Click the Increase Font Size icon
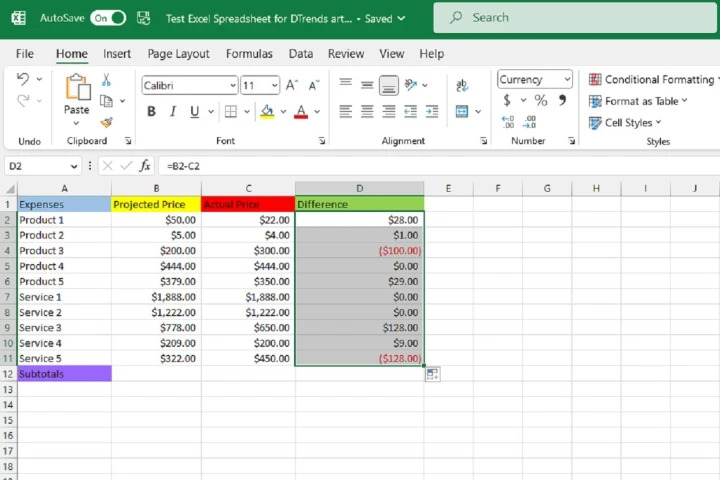This screenshot has width=720, height=480. 291,86
